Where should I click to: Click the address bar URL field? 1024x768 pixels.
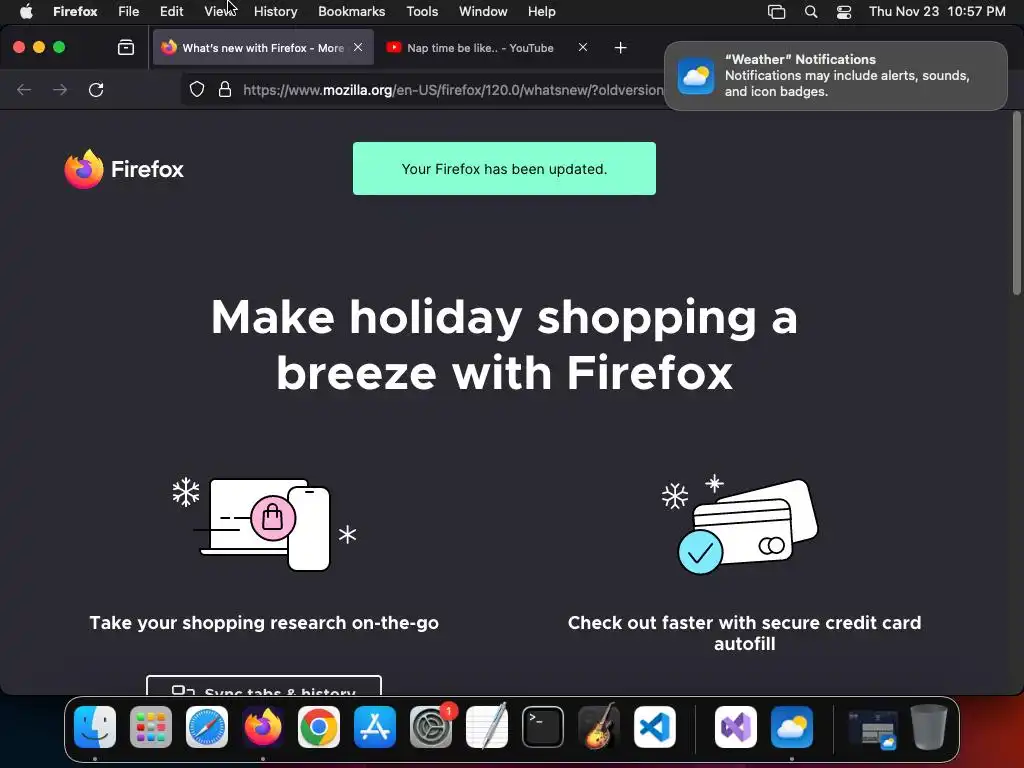[x=452, y=90]
